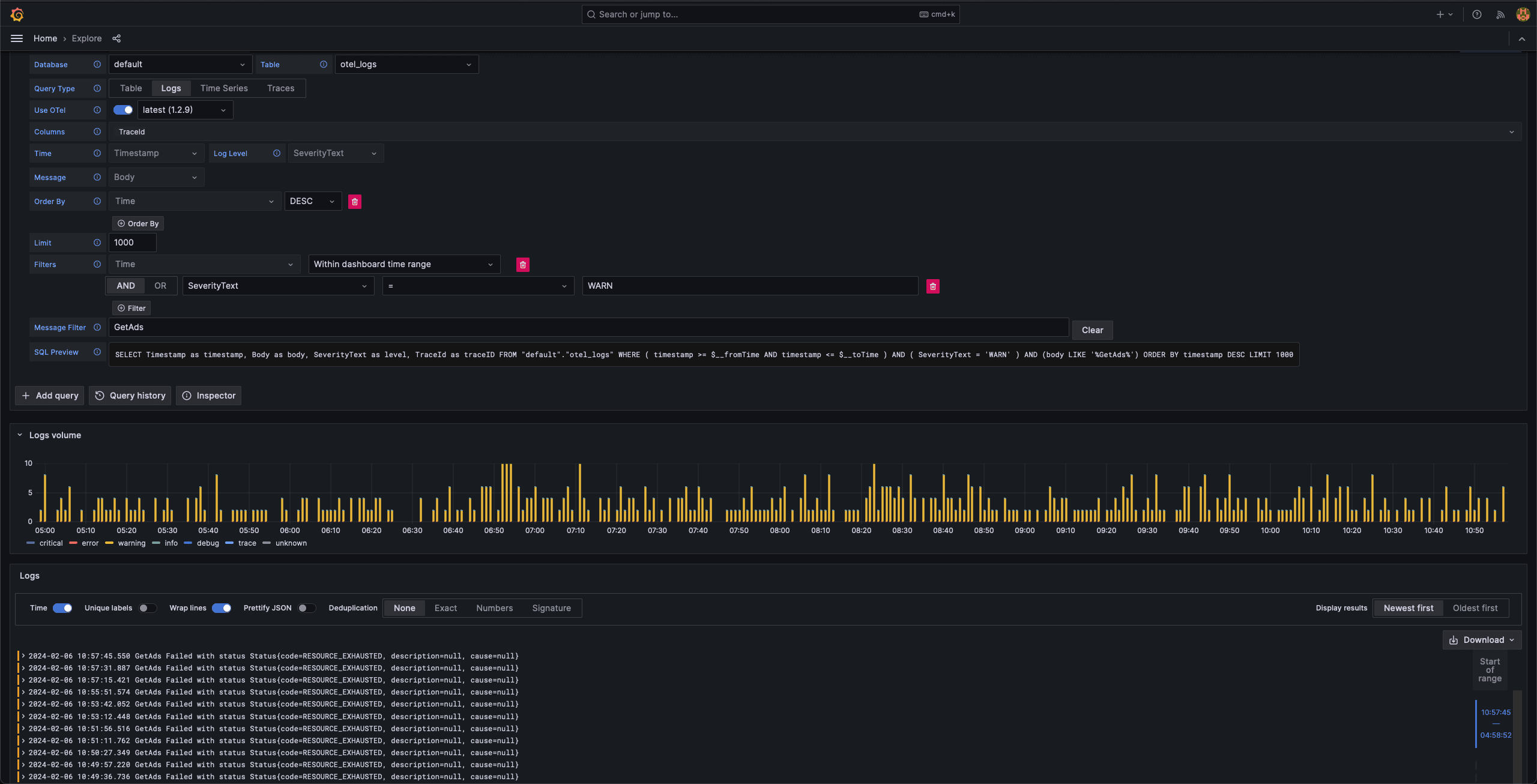Toggle the warning series in legend
Screen dimensions: 1537x784
131,543
